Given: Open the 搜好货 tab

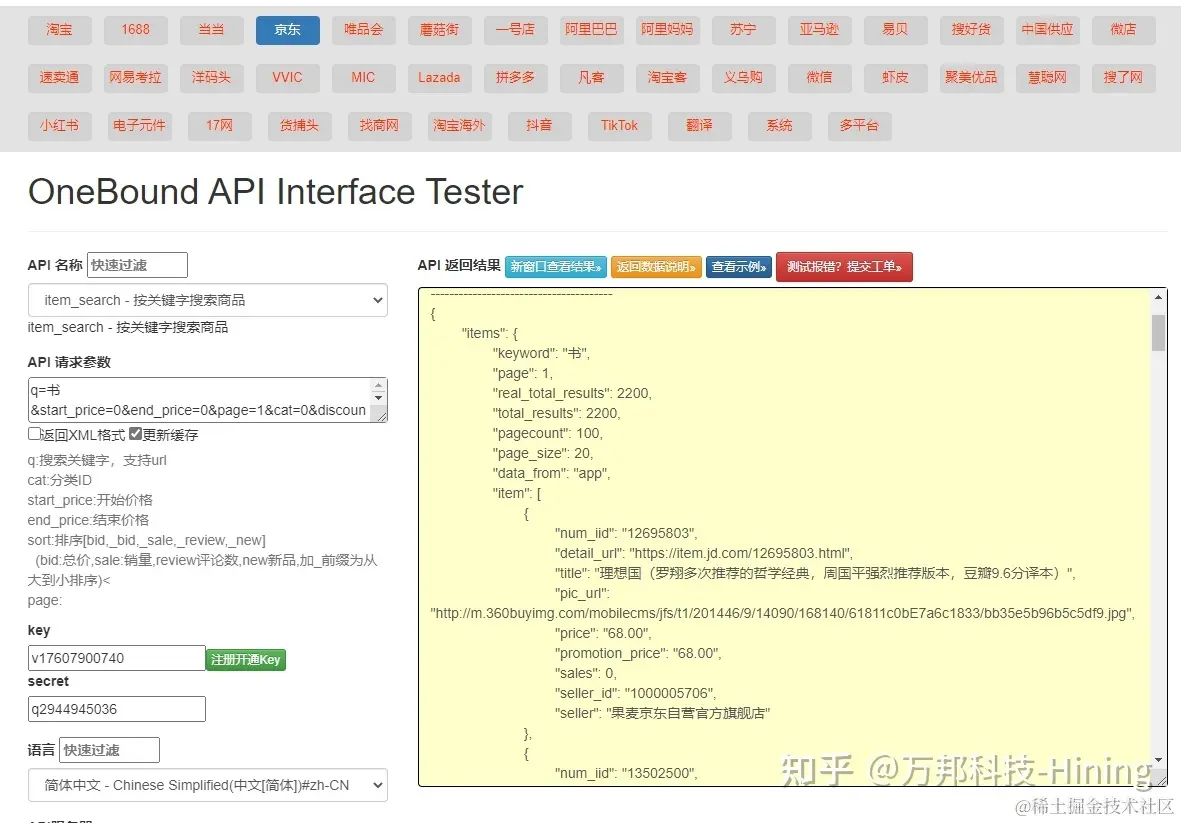Looking at the screenshot, I should pyautogui.click(x=972, y=30).
